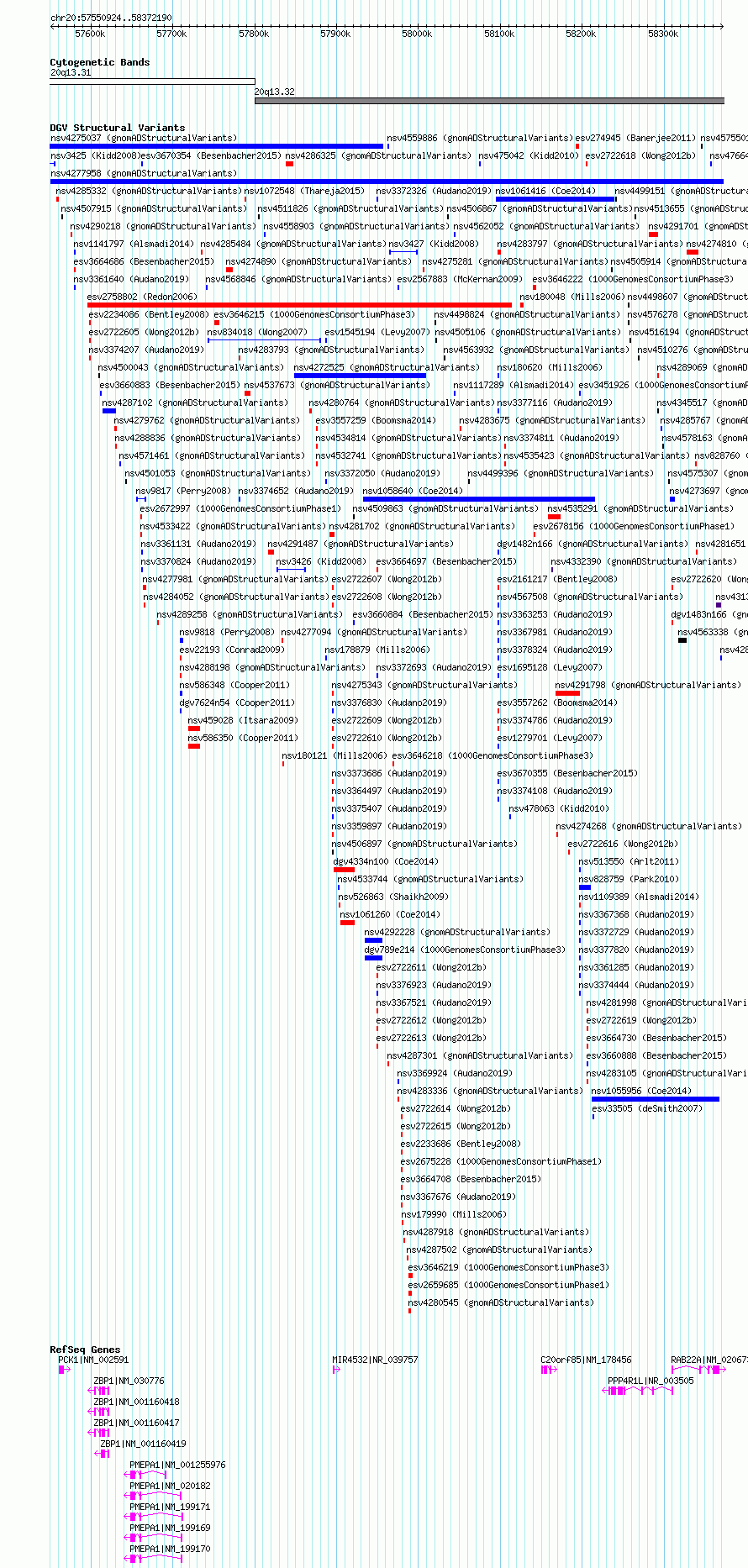Select nsv459028 (Itsara2009) label

click(x=243, y=720)
